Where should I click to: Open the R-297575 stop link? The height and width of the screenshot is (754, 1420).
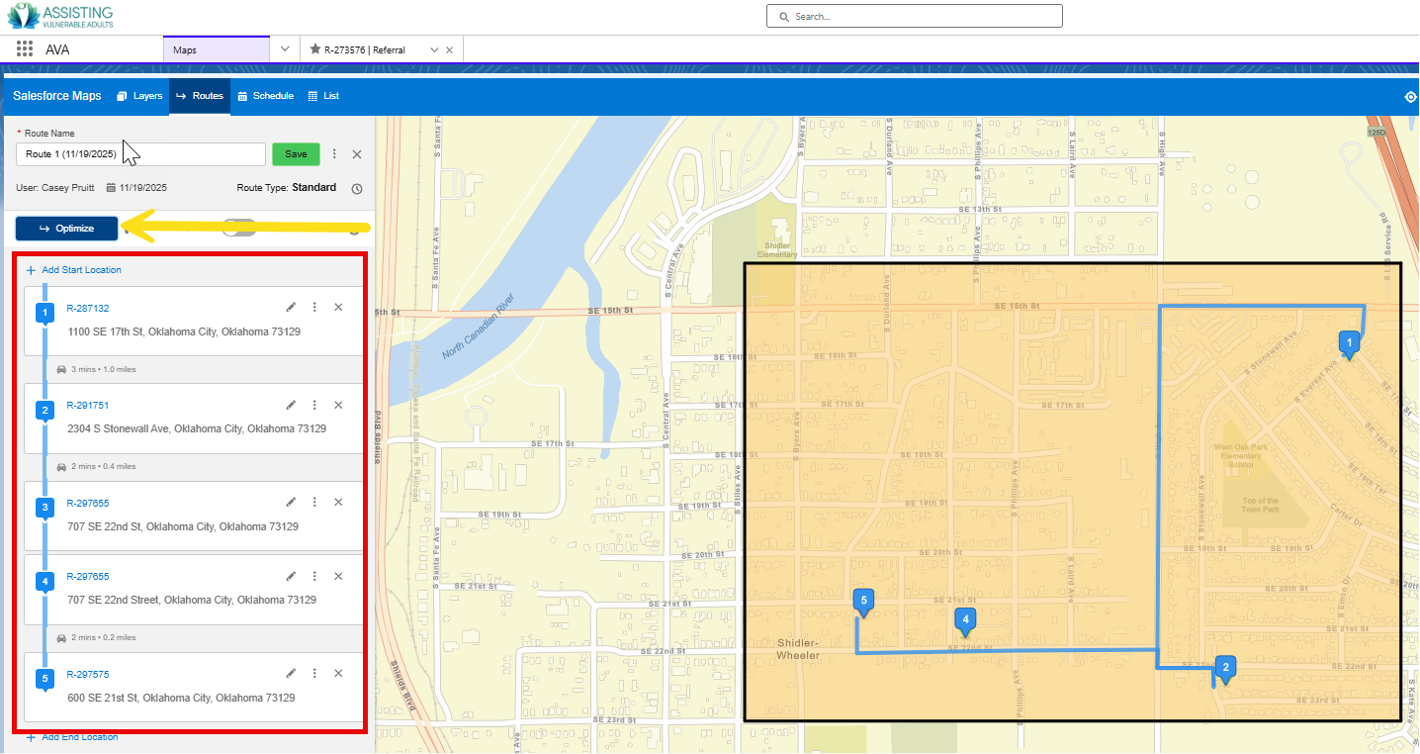click(x=88, y=674)
